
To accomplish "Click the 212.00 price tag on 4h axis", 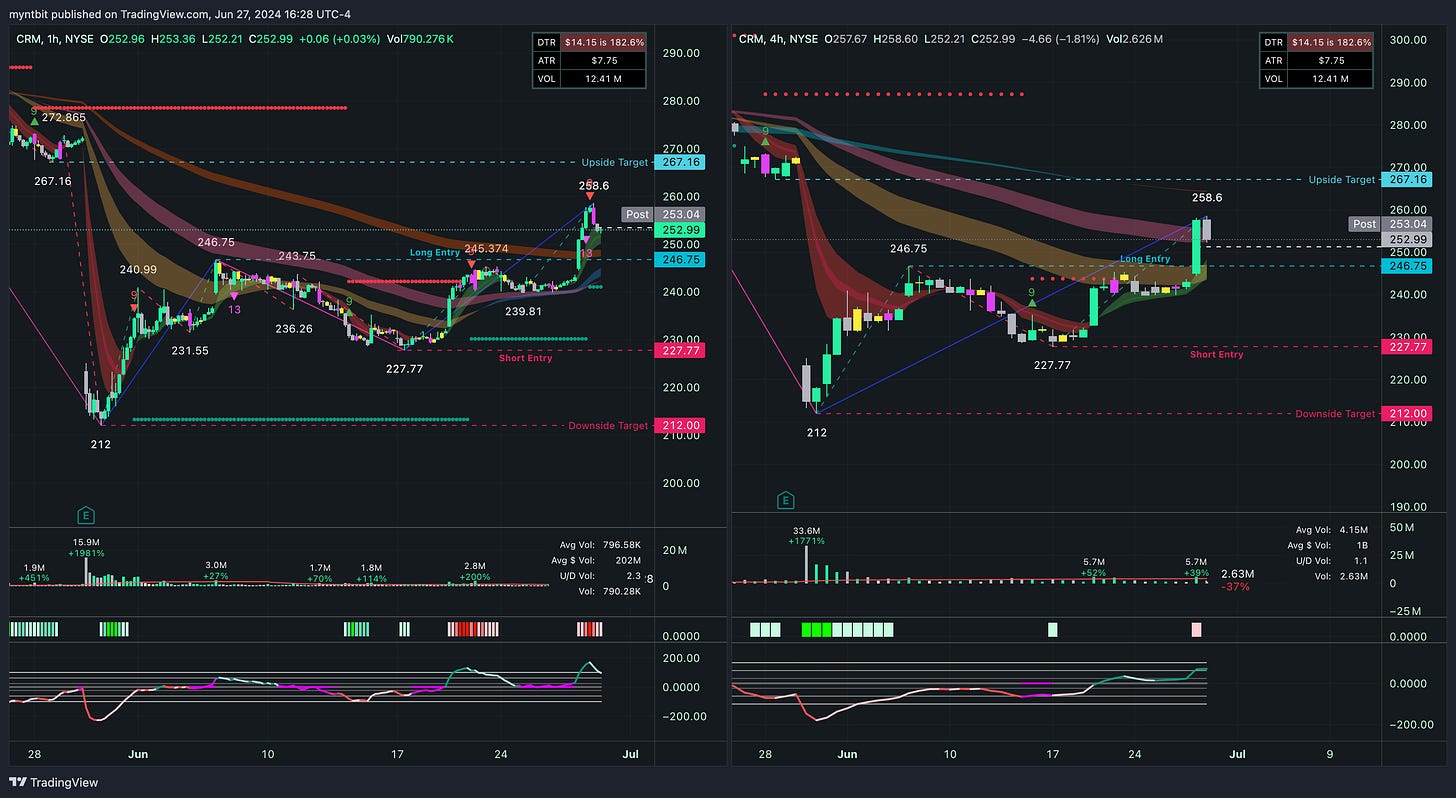I will [1407, 414].
